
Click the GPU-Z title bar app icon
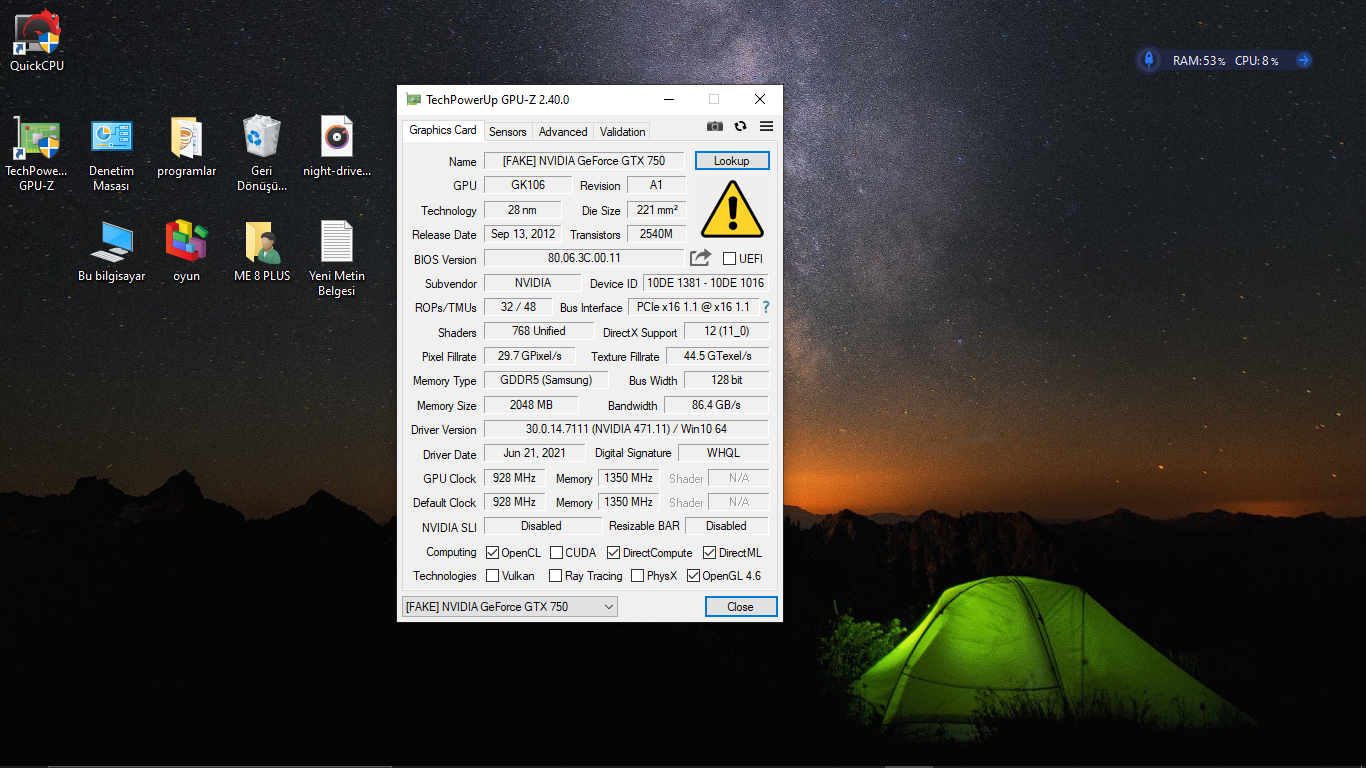tap(413, 99)
